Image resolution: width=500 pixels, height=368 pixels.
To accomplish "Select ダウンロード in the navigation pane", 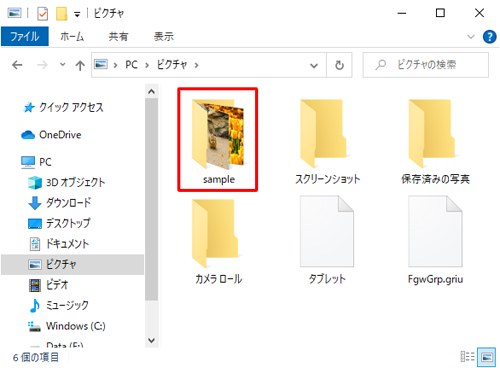I will (60, 203).
